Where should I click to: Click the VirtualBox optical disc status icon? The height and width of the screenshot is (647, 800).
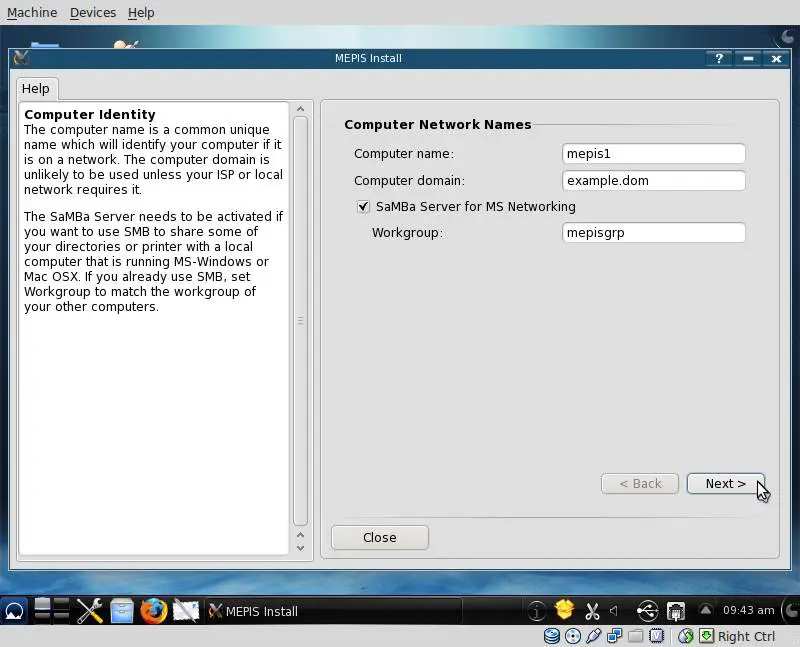pos(573,636)
